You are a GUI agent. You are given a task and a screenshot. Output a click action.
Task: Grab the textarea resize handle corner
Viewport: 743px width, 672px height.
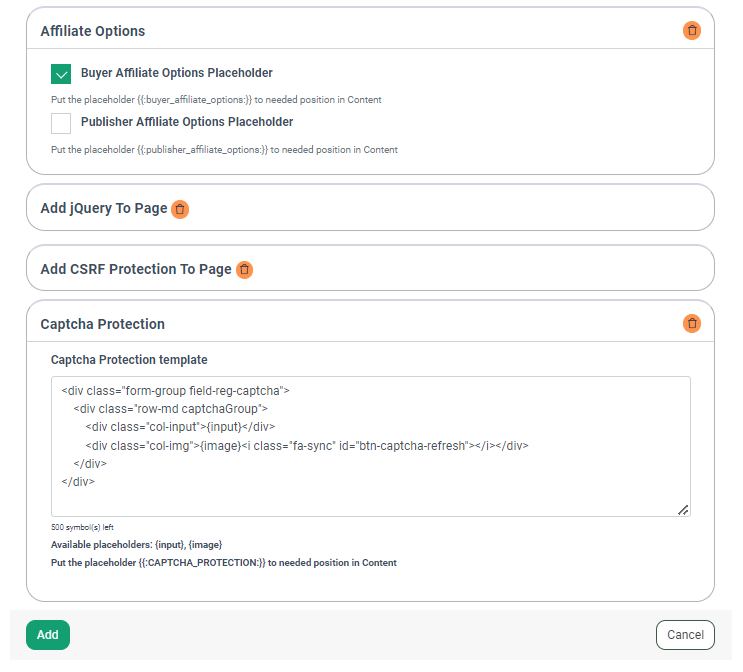683,509
